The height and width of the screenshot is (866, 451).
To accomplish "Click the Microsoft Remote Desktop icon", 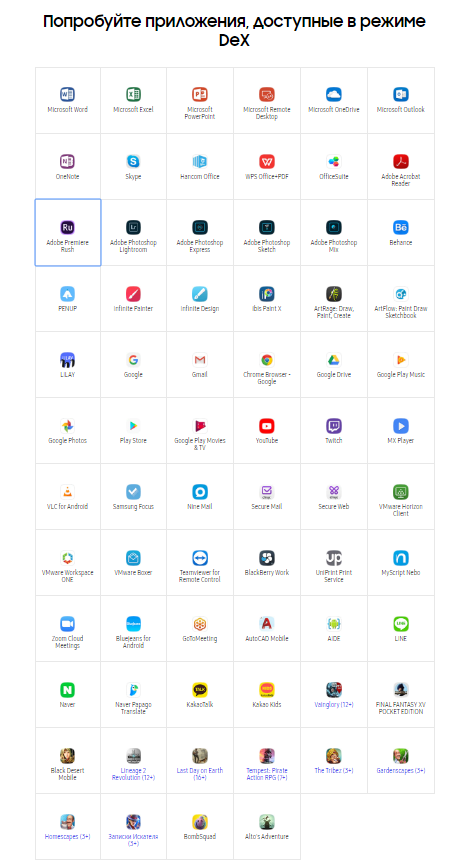I will click(x=267, y=94).
